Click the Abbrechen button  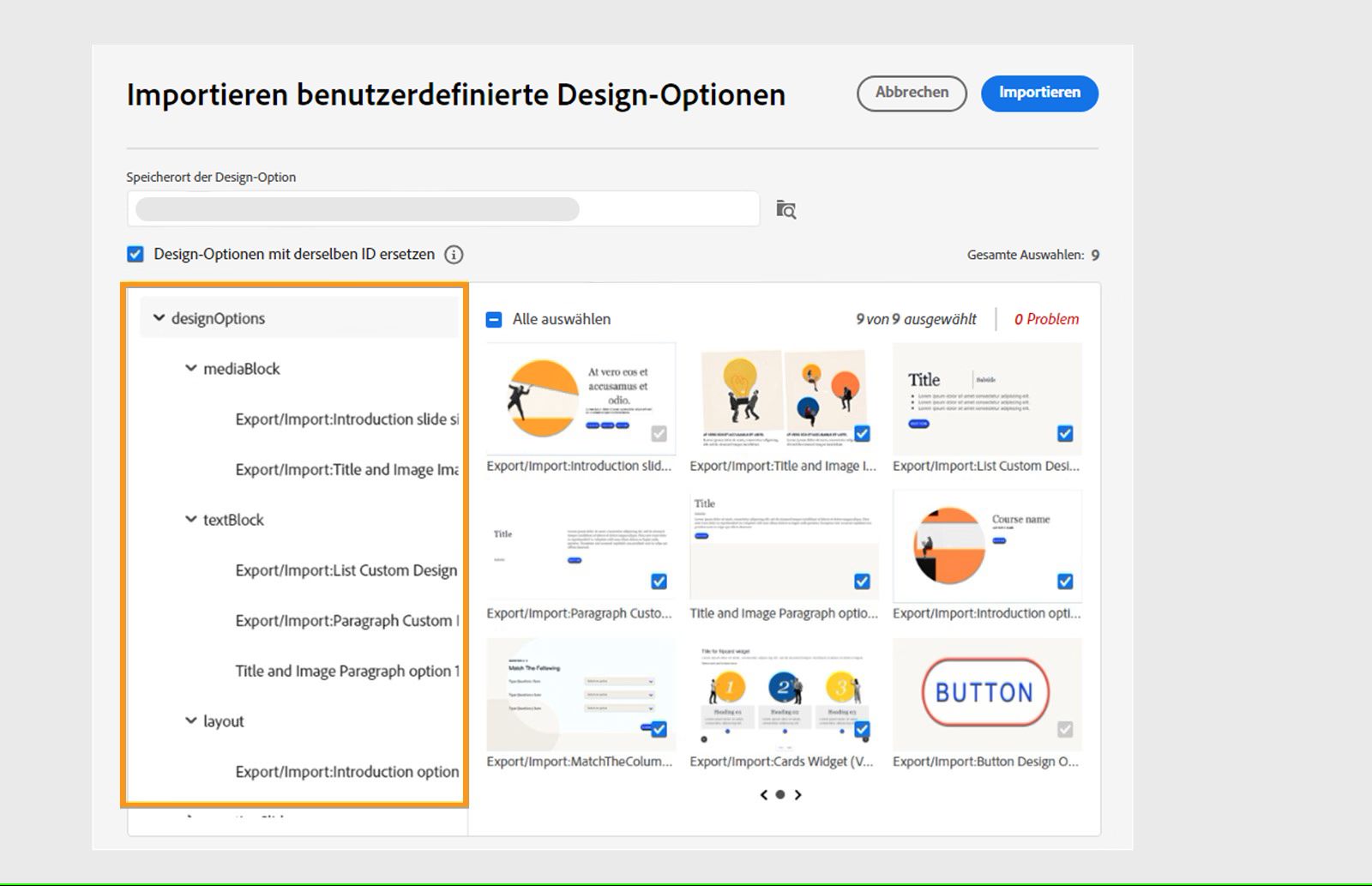pyautogui.click(x=911, y=93)
